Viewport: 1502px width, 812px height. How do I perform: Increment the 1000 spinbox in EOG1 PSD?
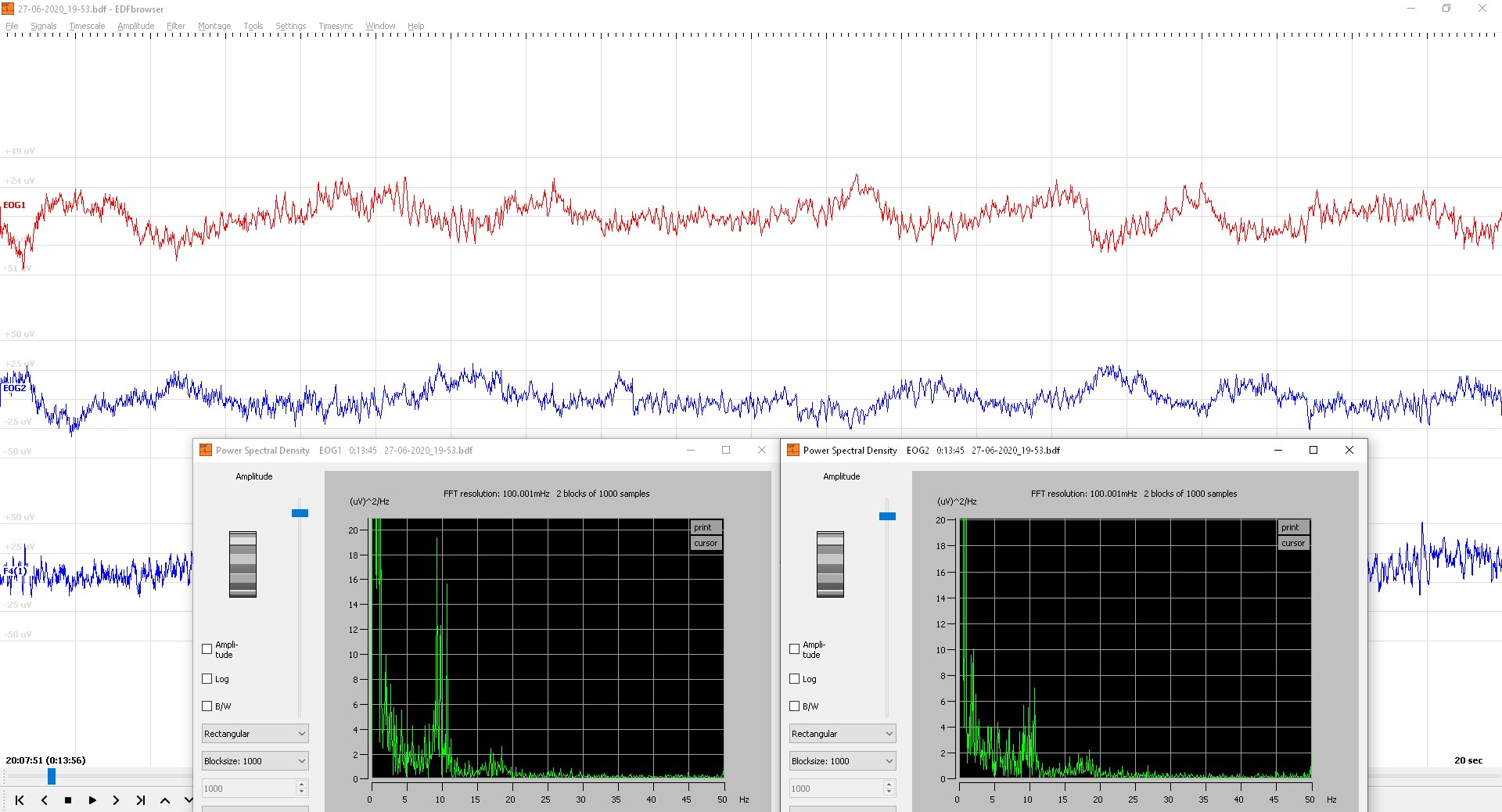coord(302,784)
